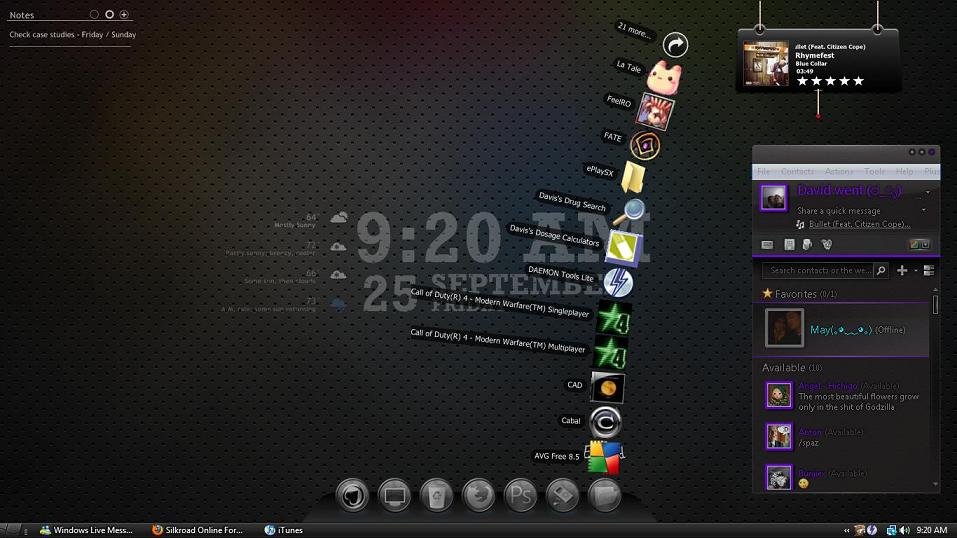Screen dimensions: 957x538
Task: Set the fifth star in song rating
Action: click(x=858, y=81)
